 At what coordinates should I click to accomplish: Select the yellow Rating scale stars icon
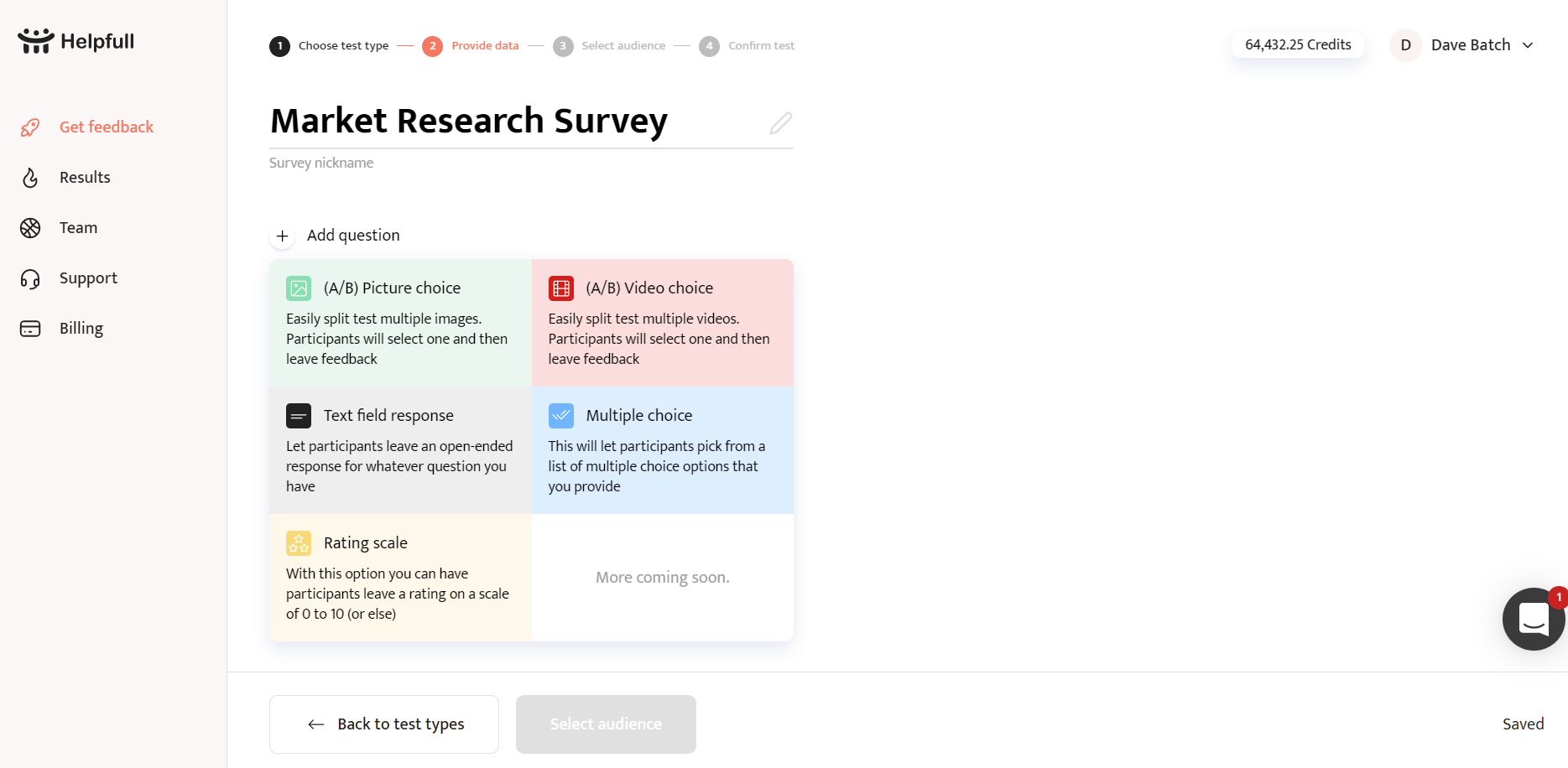click(x=299, y=543)
